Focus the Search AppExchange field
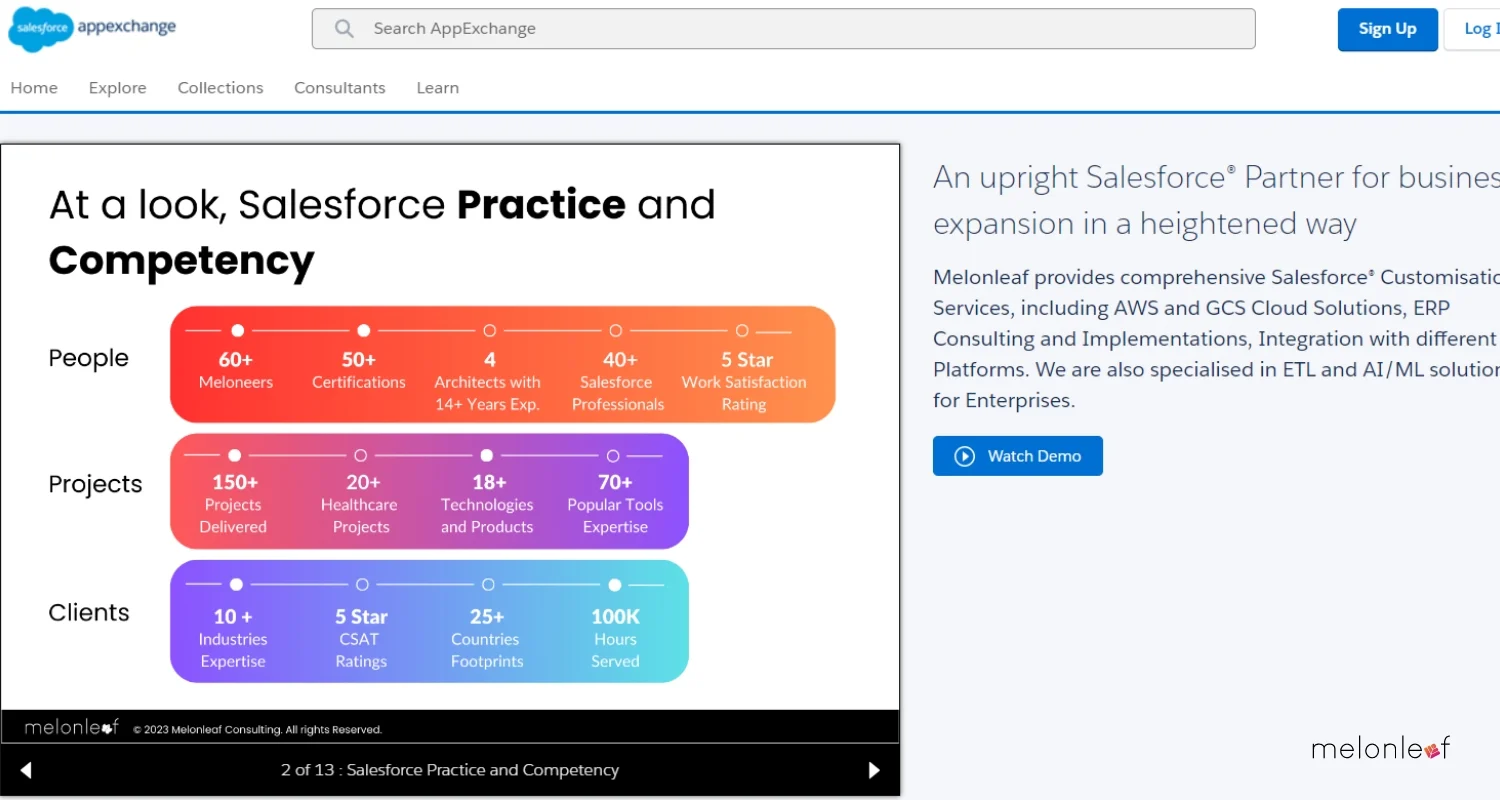 pyautogui.click(x=800, y=29)
